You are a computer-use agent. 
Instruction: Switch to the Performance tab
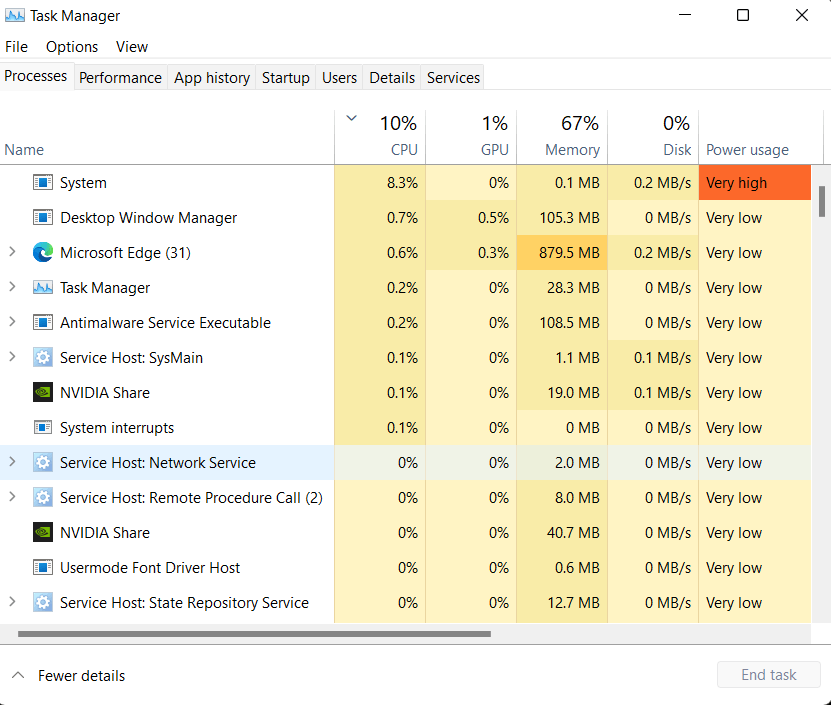pos(120,77)
